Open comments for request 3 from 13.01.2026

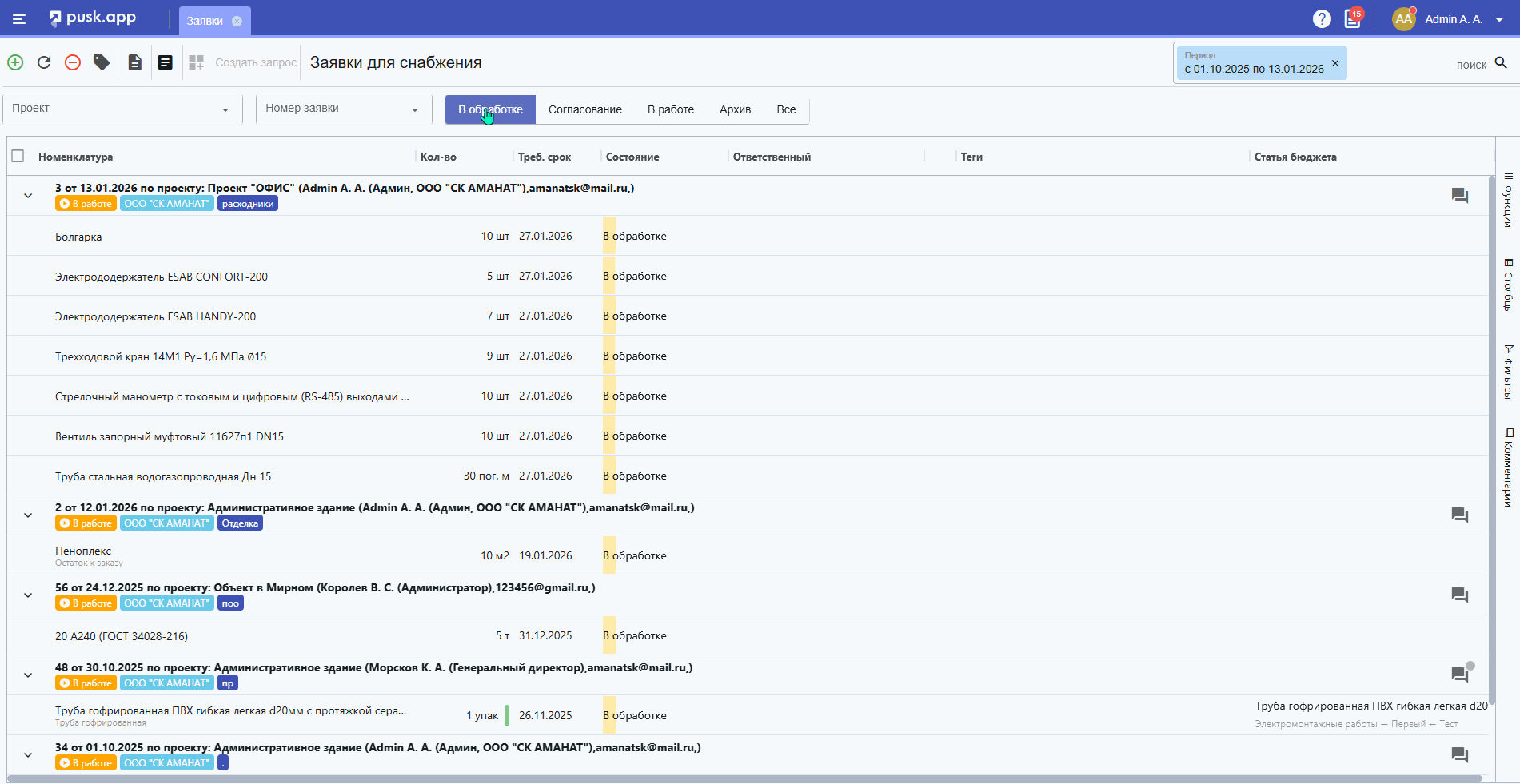point(1459,196)
